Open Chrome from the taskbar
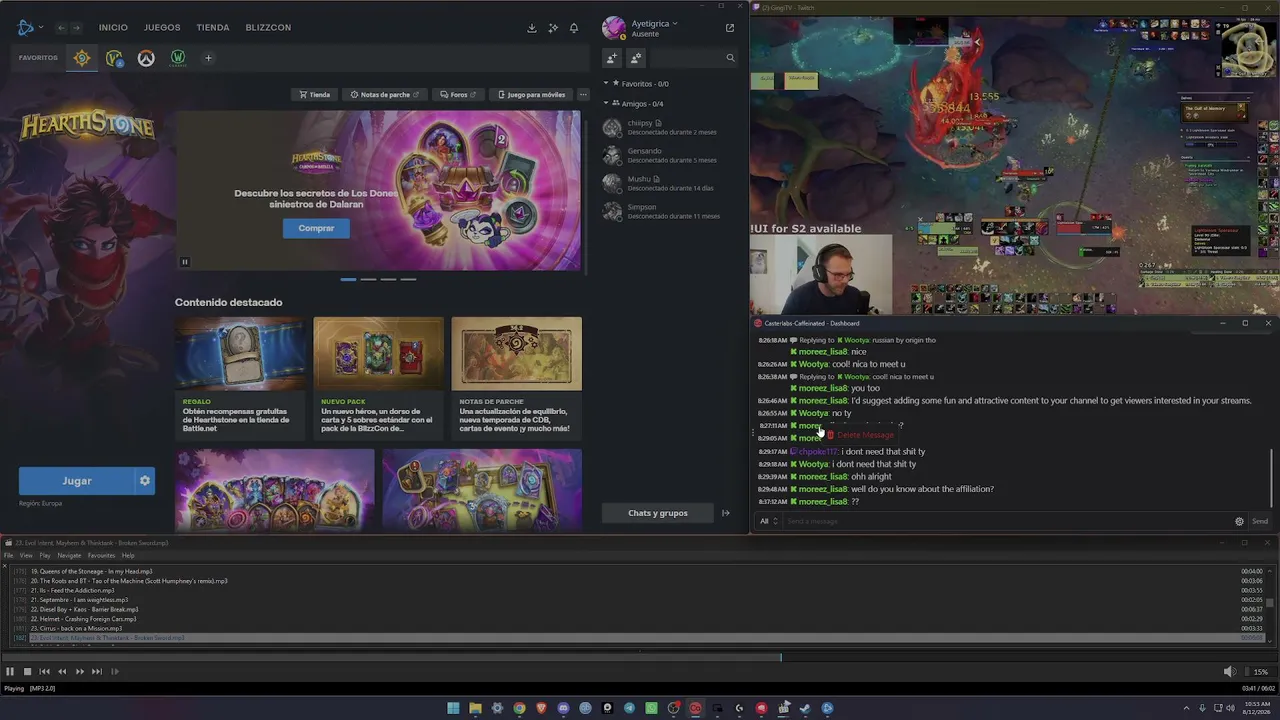The height and width of the screenshot is (720, 1280). click(519, 708)
